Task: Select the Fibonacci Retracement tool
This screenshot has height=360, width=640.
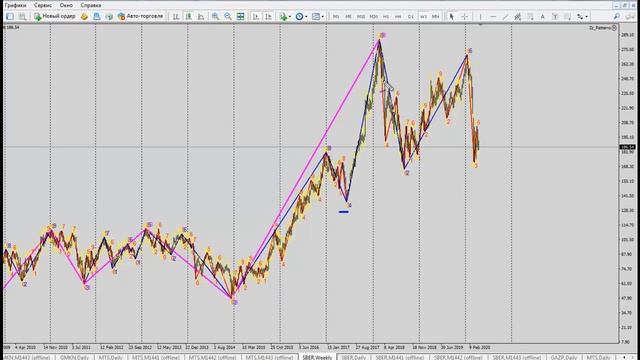Action: coord(530,16)
